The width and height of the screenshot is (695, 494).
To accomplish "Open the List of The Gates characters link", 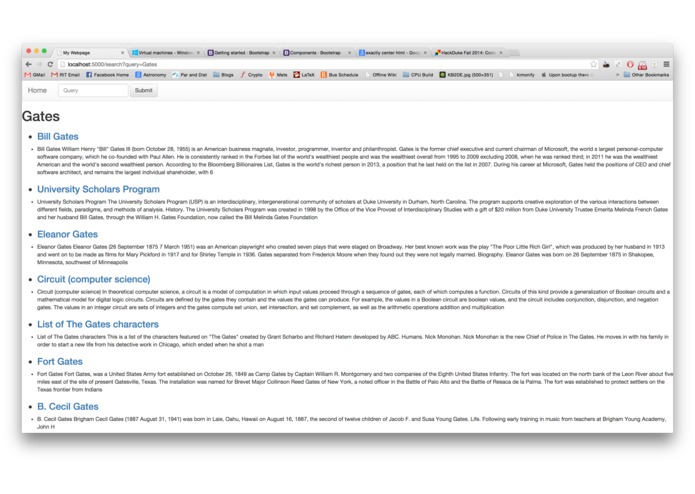I will (98, 324).
